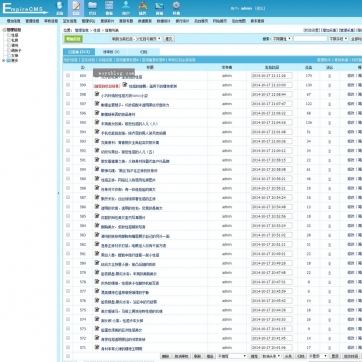Click the 修改 edit link for row 598

(x=351, y=94)
